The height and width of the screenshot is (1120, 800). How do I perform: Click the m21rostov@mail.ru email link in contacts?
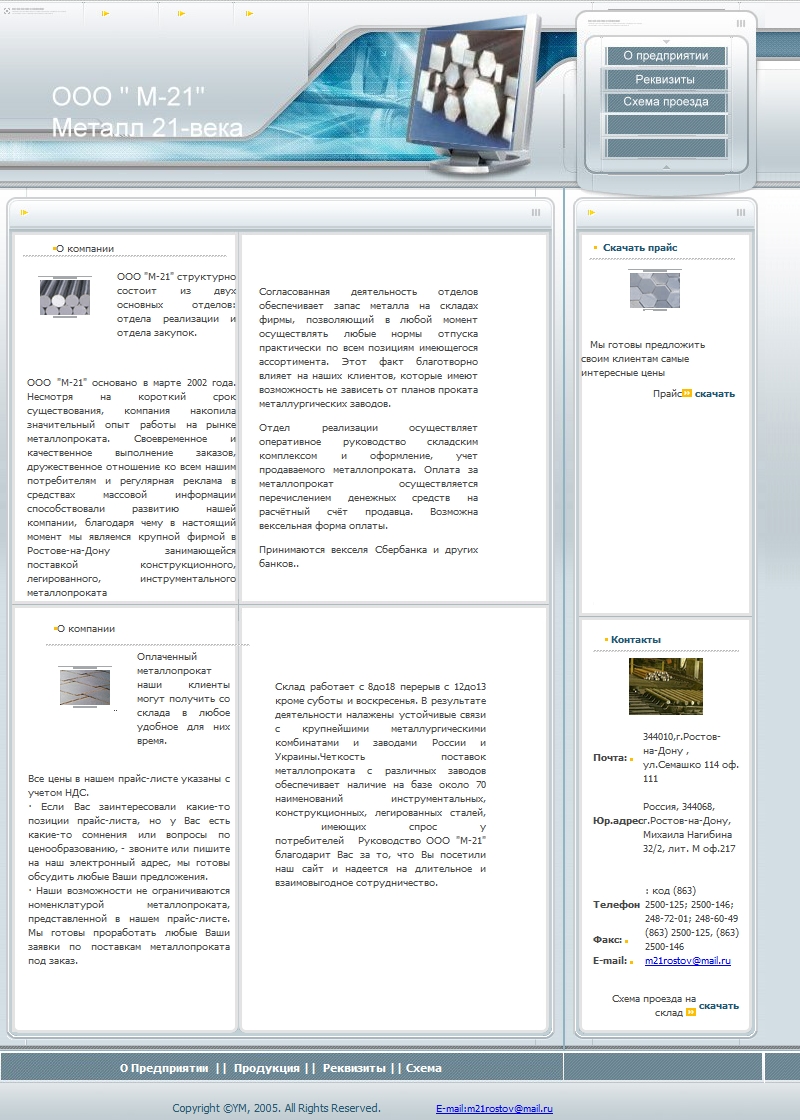[688, 961]
